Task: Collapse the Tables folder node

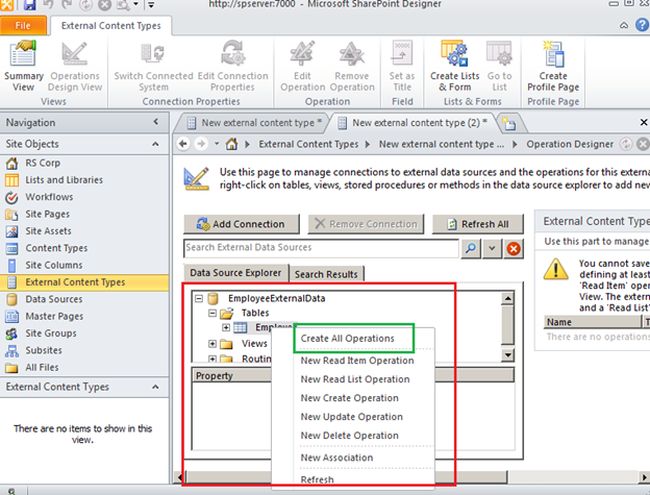Action: click(x=212, y=313)
